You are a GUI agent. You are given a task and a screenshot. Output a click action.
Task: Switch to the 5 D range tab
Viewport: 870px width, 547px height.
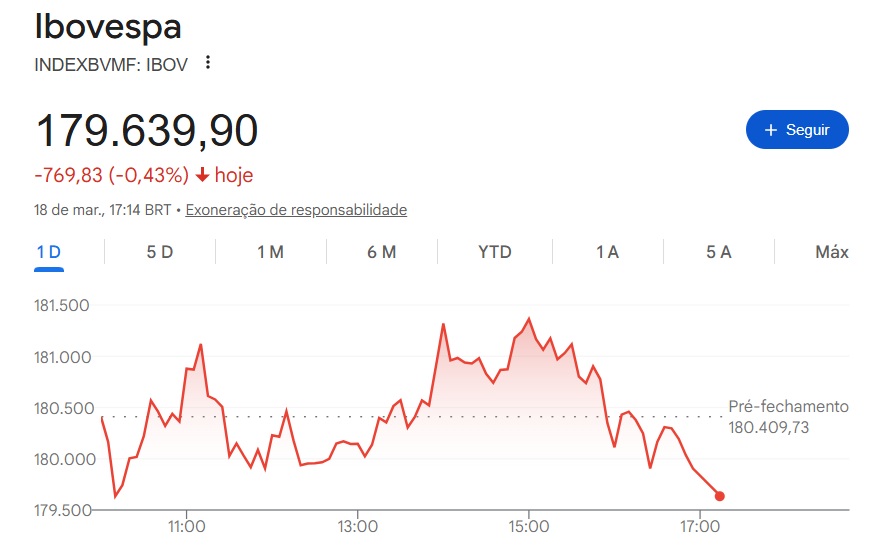pos(160,252)
